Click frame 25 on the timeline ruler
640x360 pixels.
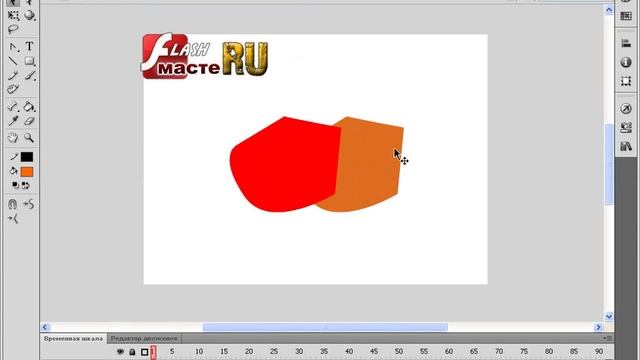(x=274, y=351)
